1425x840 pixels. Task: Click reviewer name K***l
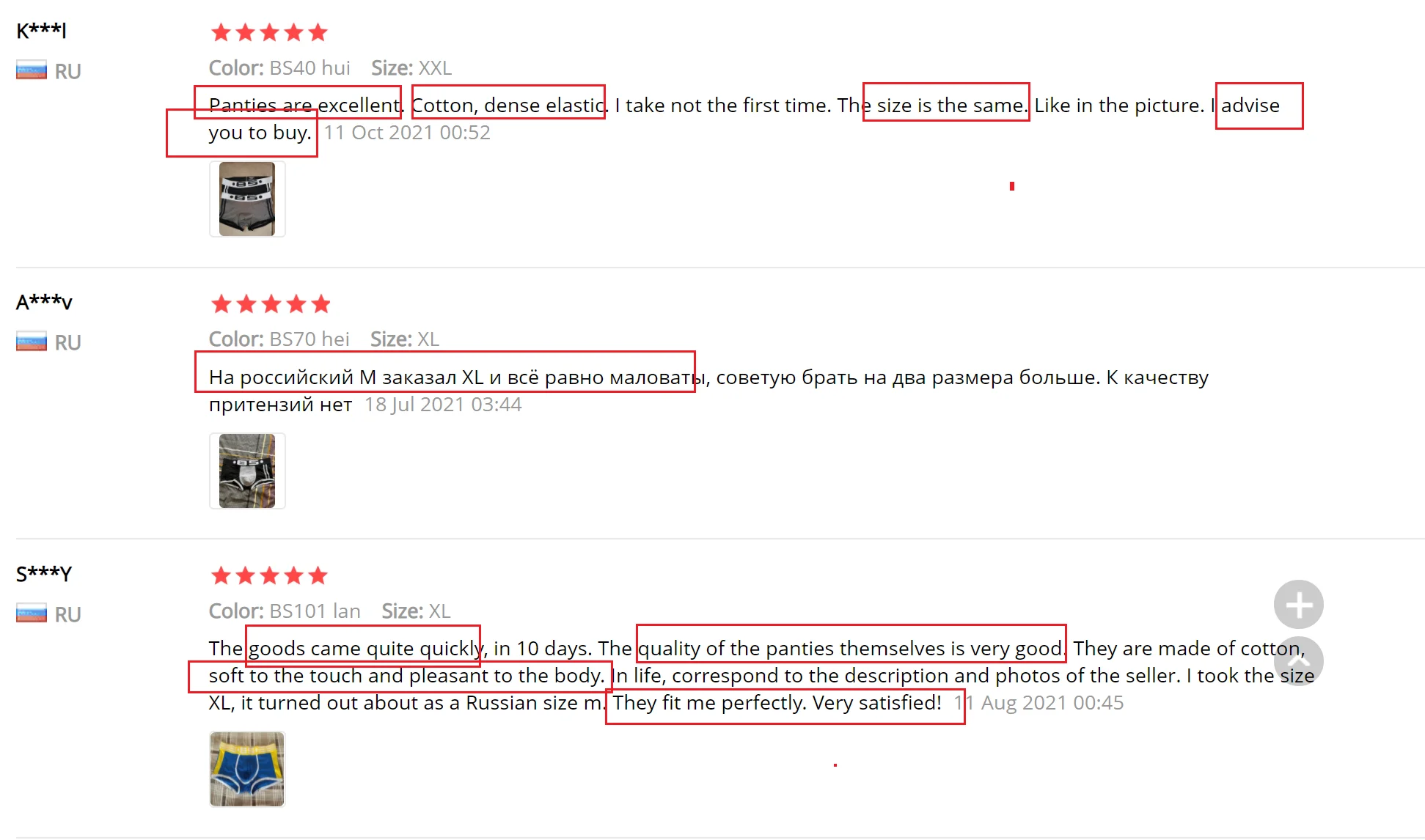point(41,31)
